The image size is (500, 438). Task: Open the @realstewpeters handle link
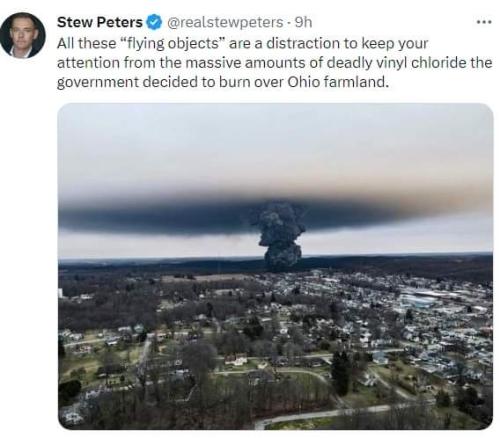tap(225, 22)
